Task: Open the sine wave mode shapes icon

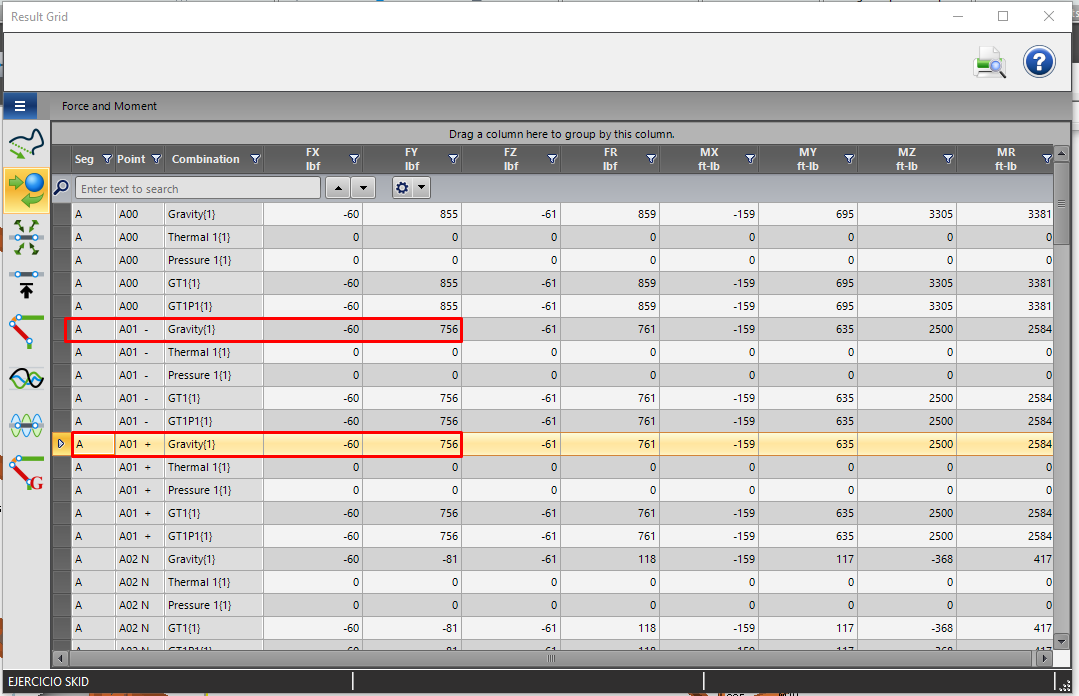Action: pos(26,378)
